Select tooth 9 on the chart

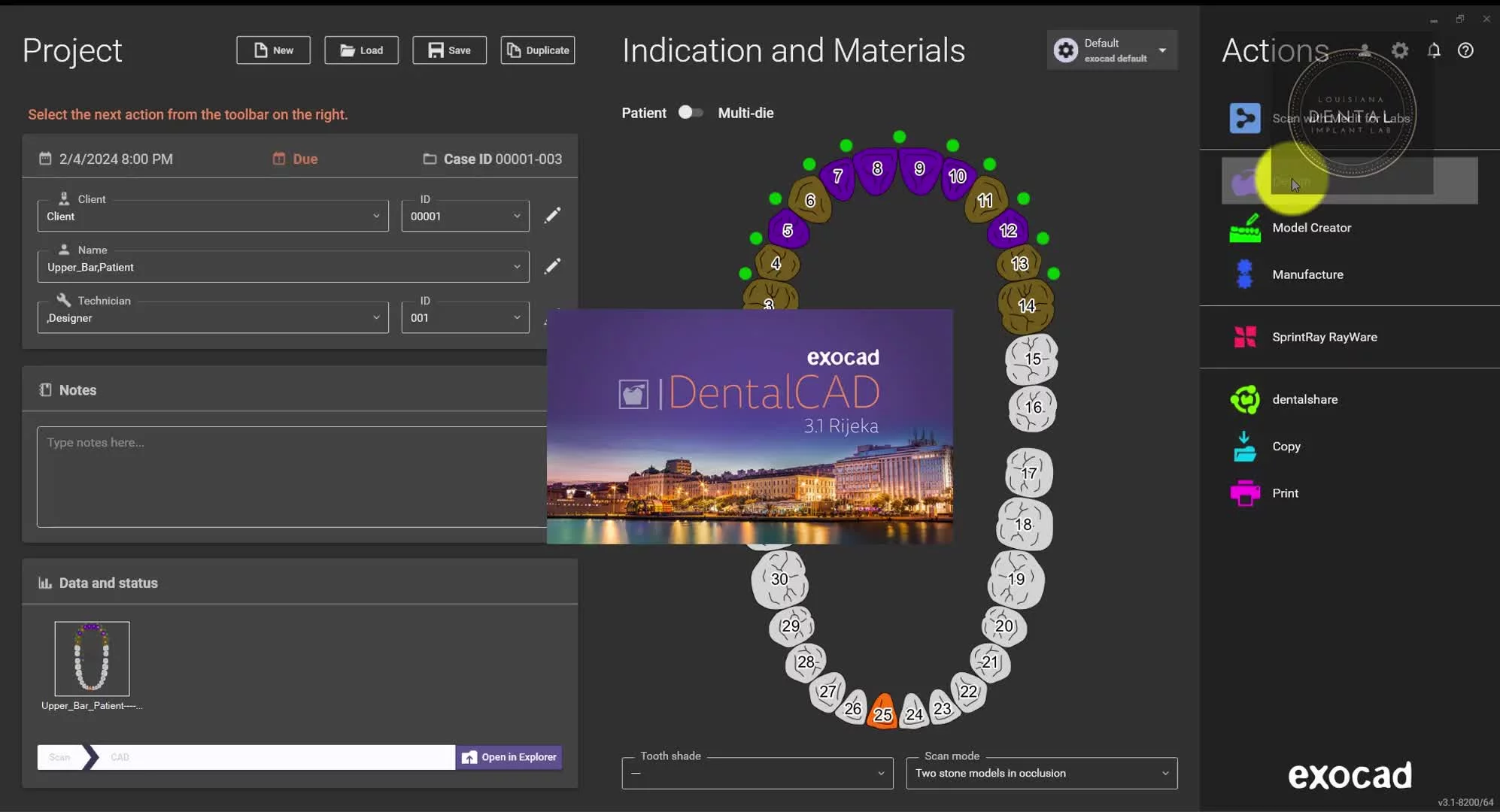[919, 170]
